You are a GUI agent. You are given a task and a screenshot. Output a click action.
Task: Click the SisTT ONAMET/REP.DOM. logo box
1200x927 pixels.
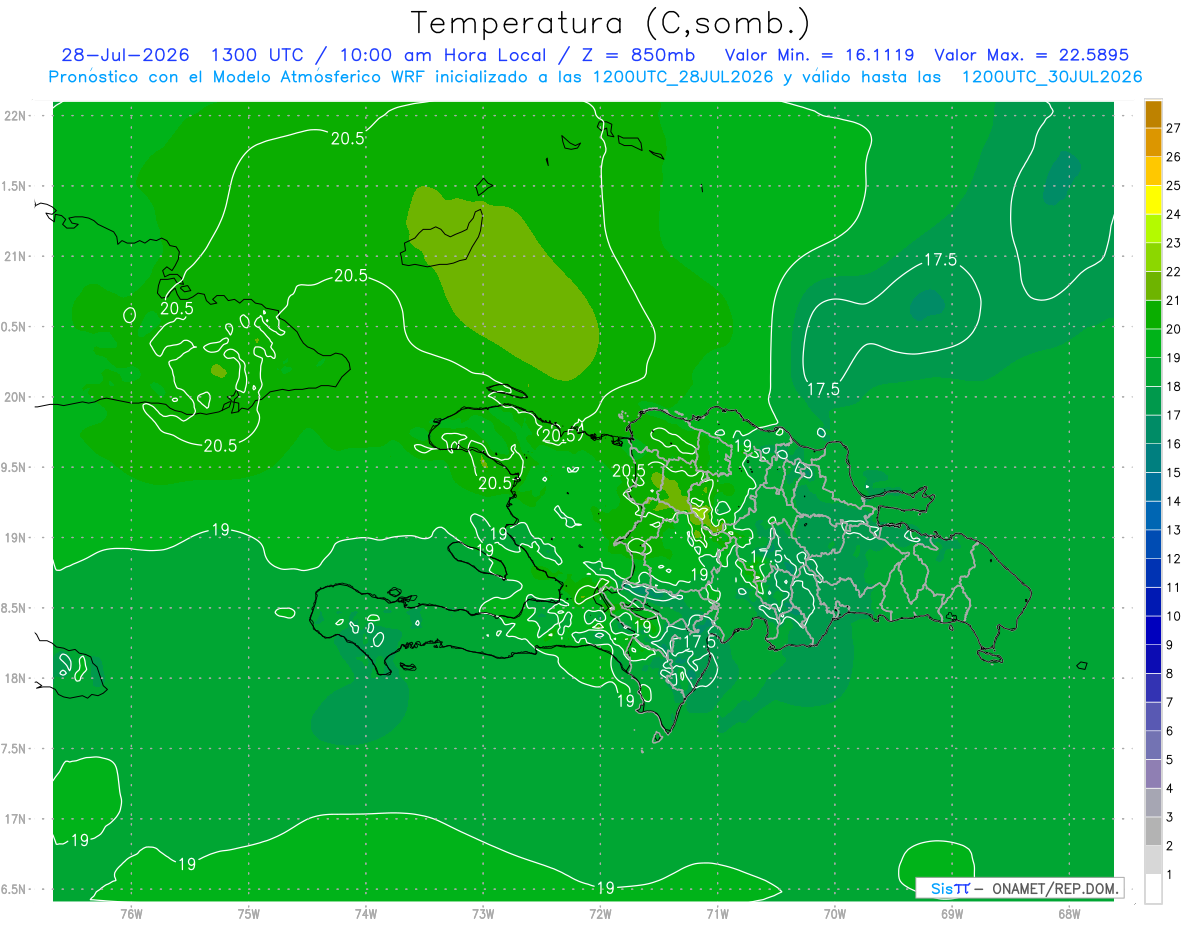tap(1019, 888)
